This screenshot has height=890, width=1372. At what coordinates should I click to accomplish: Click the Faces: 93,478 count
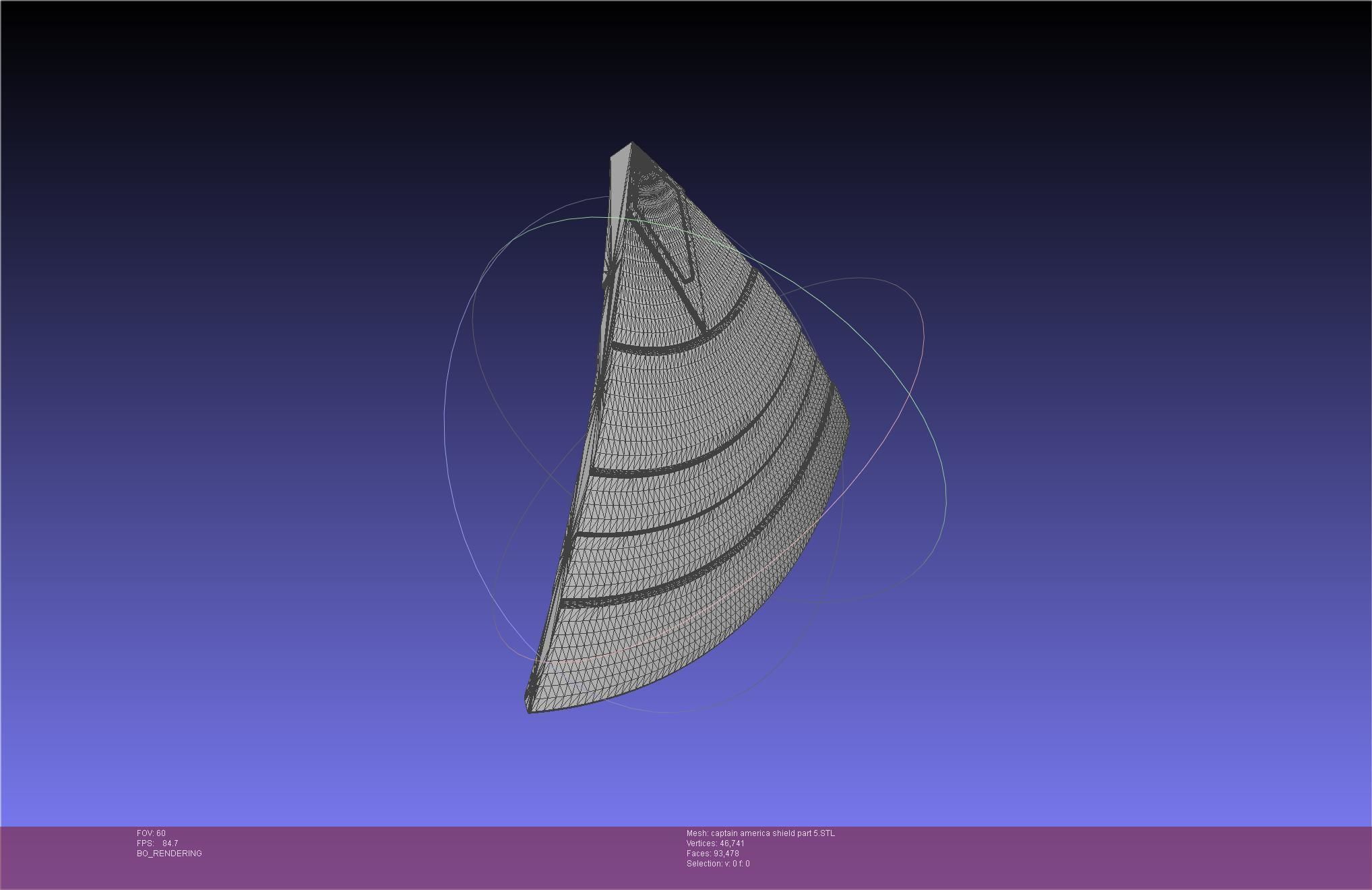tap(713, 854)
